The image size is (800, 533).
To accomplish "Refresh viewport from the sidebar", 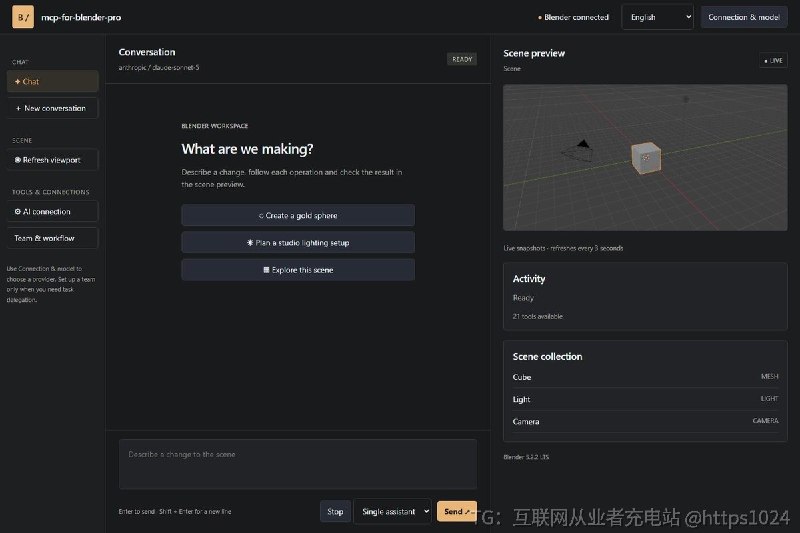I will [x=53, y=160].
